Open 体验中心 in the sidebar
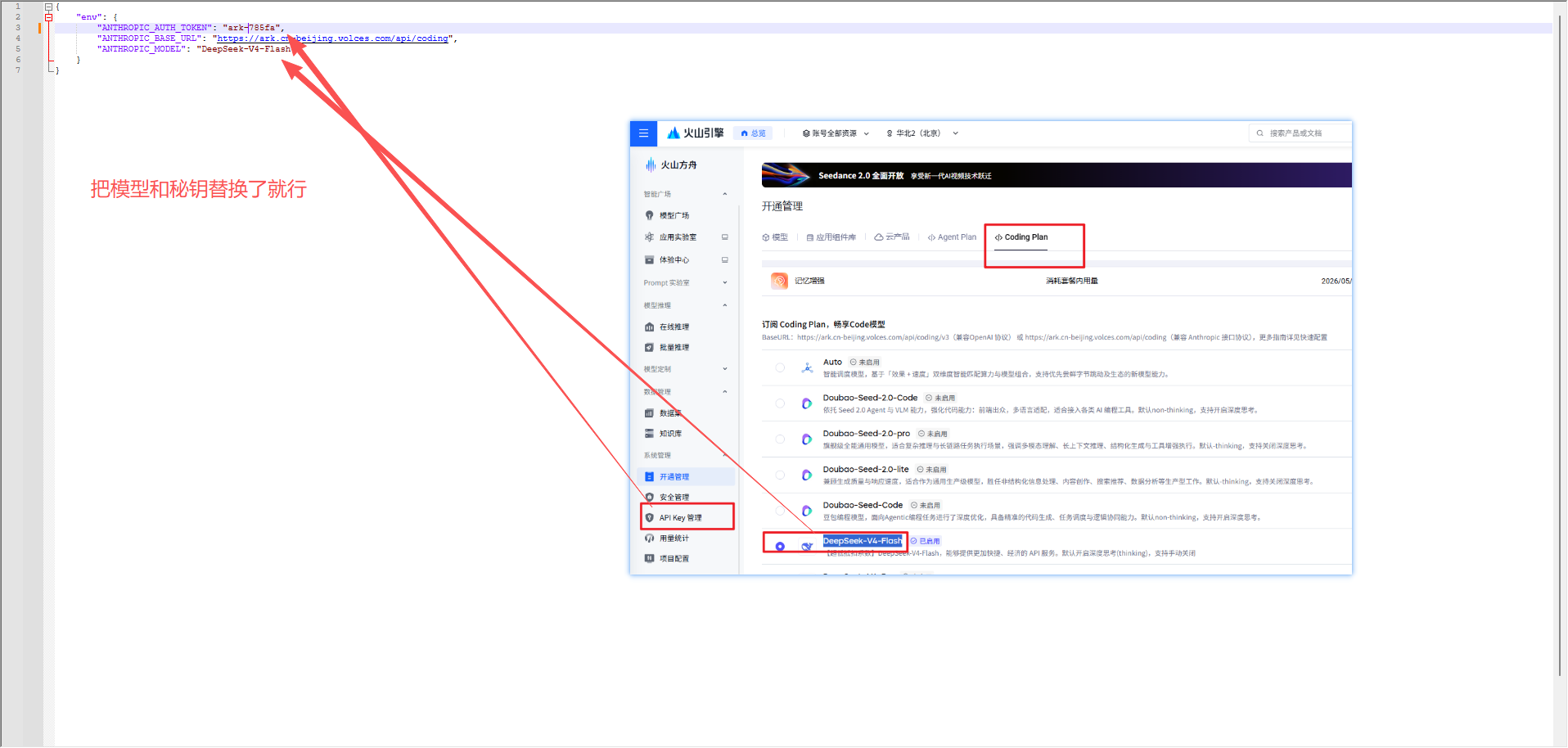This screenshot has height=748, width=1568. [x=674, y=260]
